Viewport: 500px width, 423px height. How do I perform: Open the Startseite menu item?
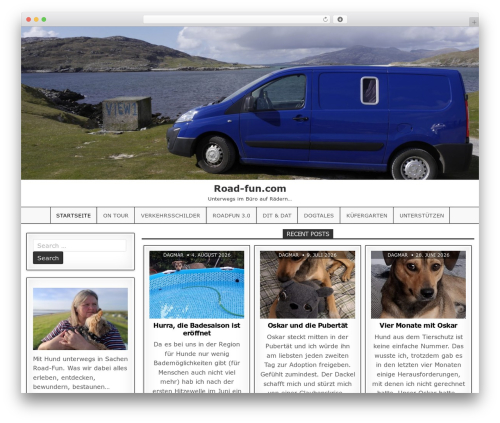point(73,216)
